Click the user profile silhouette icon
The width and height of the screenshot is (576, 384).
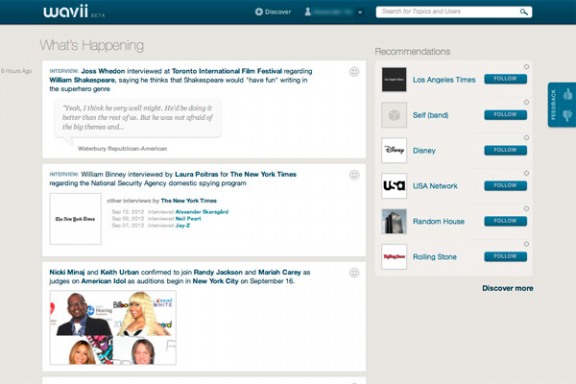click(x=308, y=12)
